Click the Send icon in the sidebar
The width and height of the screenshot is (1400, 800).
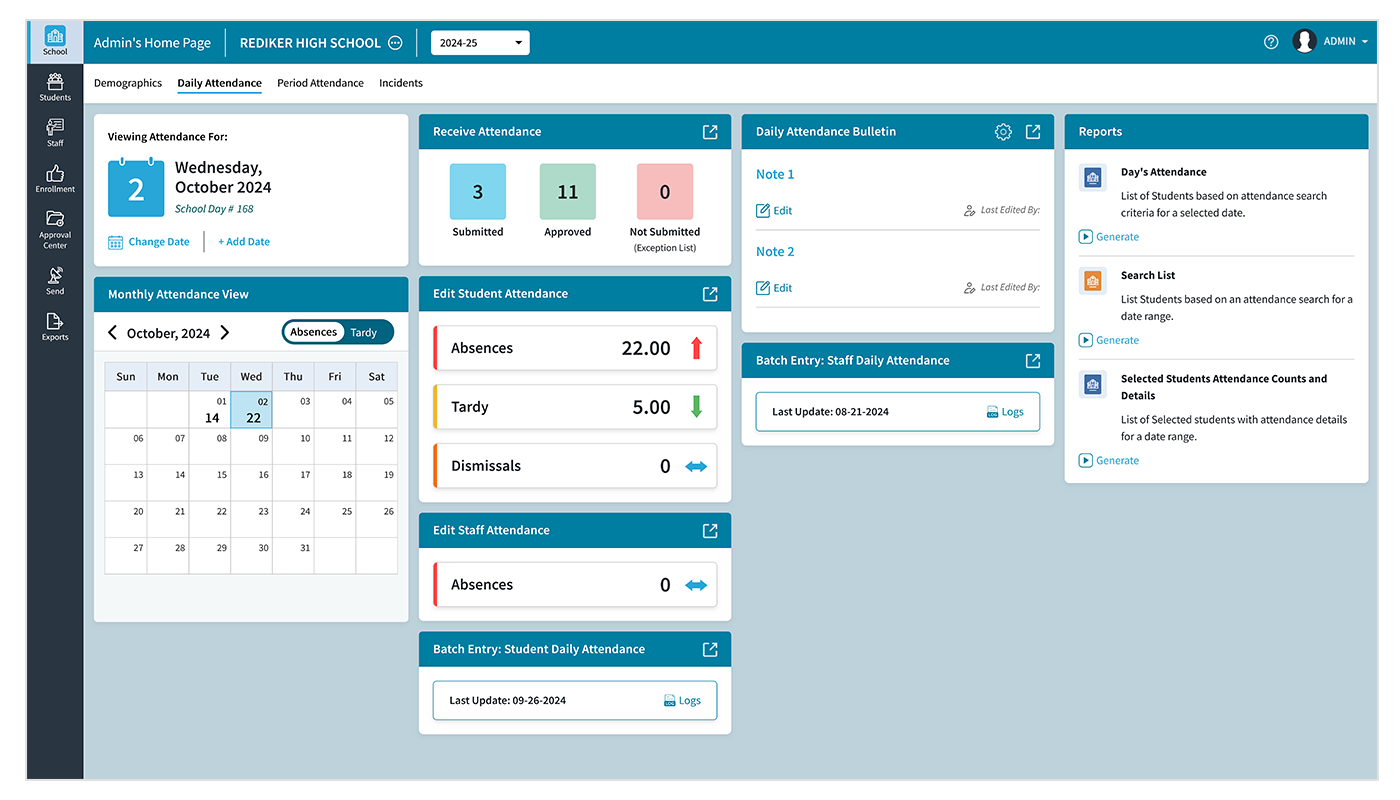[55, 280]
